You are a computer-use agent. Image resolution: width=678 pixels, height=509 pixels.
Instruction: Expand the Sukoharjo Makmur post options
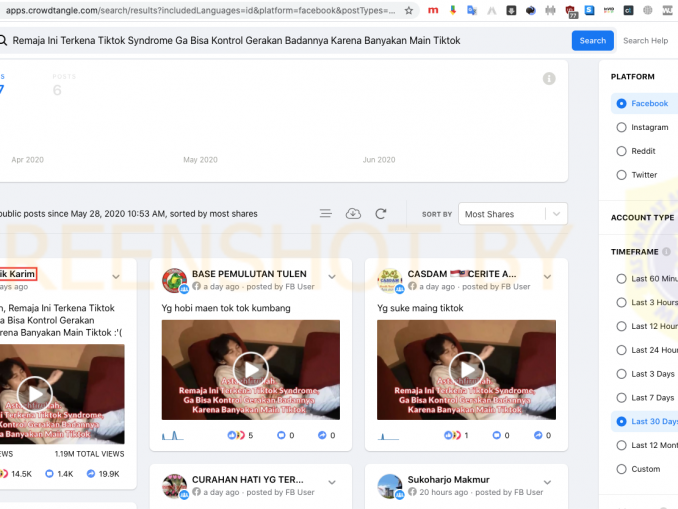[x=547, y=482]
